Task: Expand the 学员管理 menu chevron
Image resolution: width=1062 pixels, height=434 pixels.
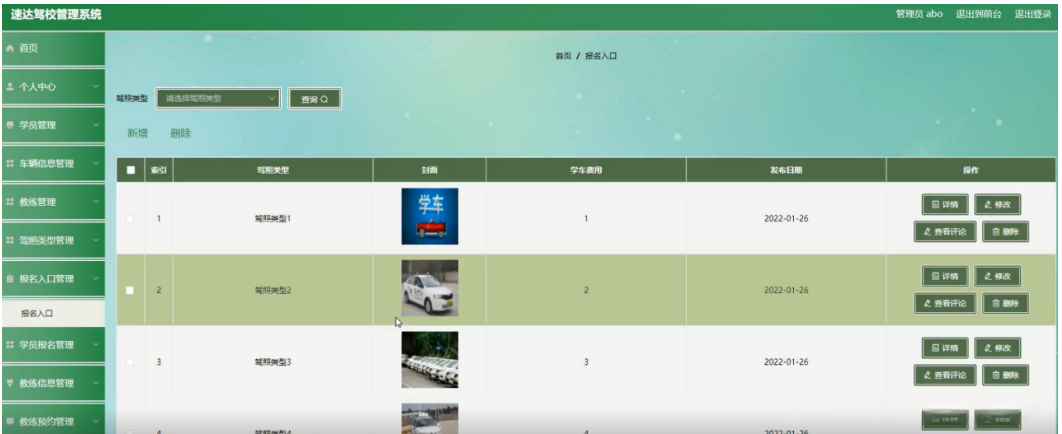Action: [x=95, y=125]
